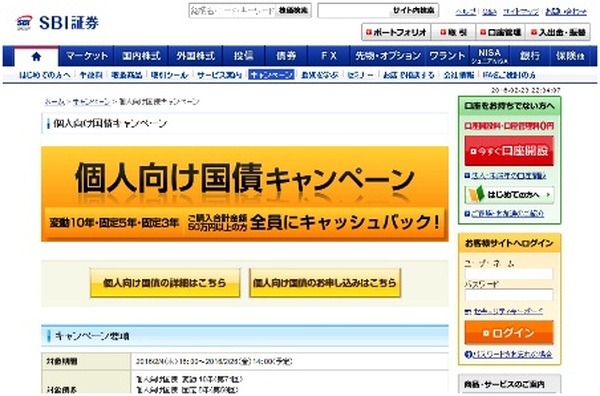The width and height of the screenshot is (600, 396).
Task: Select サービス案内 in the sub navigation
Action: pyautogui.click(x=219, y=75)
